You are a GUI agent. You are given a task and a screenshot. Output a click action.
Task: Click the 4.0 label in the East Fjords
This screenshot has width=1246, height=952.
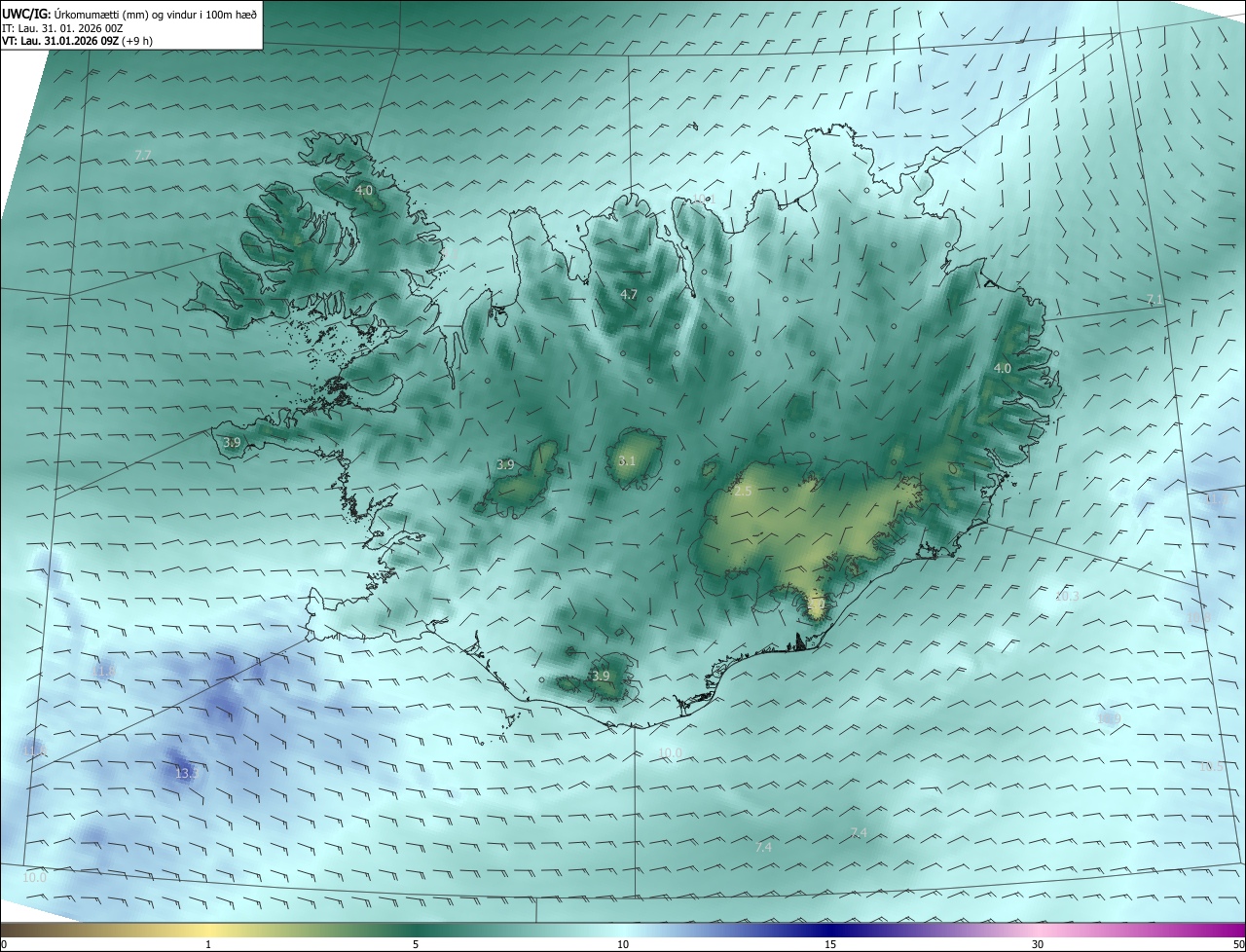coord(1002,368)
